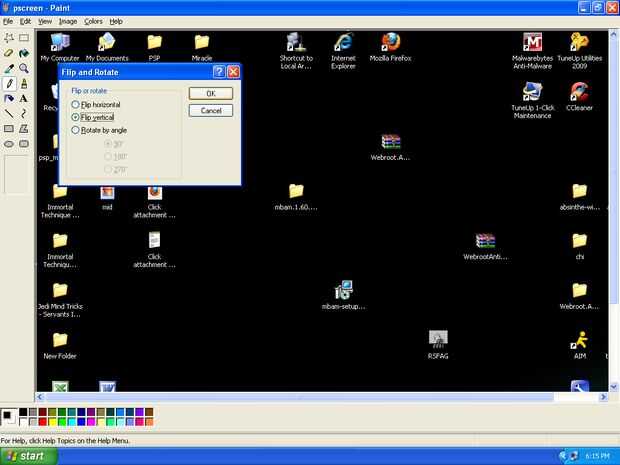620x465 pixels.
Task: Open the Help menu
Action: [116, 21]
